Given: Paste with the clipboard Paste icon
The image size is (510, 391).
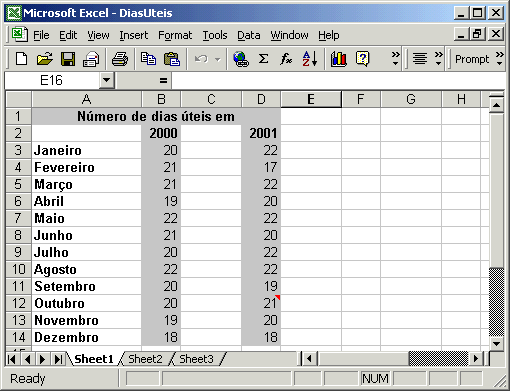Looking at the screenshot, I should point(172,59).
